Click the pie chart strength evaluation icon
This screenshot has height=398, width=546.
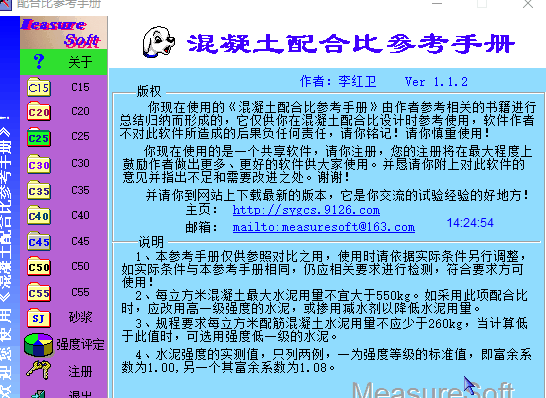click(x=38, y=345)
